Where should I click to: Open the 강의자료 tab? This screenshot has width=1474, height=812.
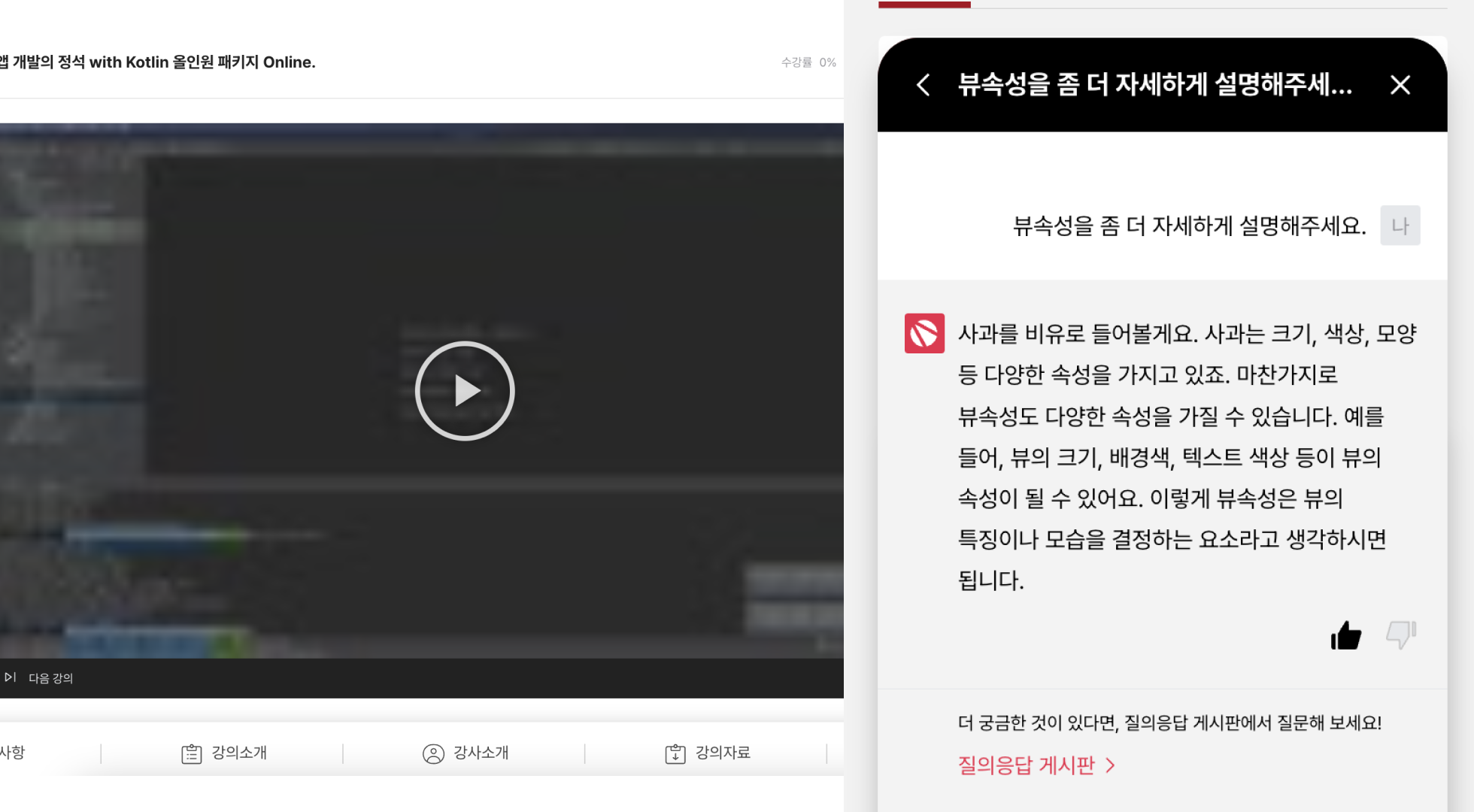pos(708,753)
